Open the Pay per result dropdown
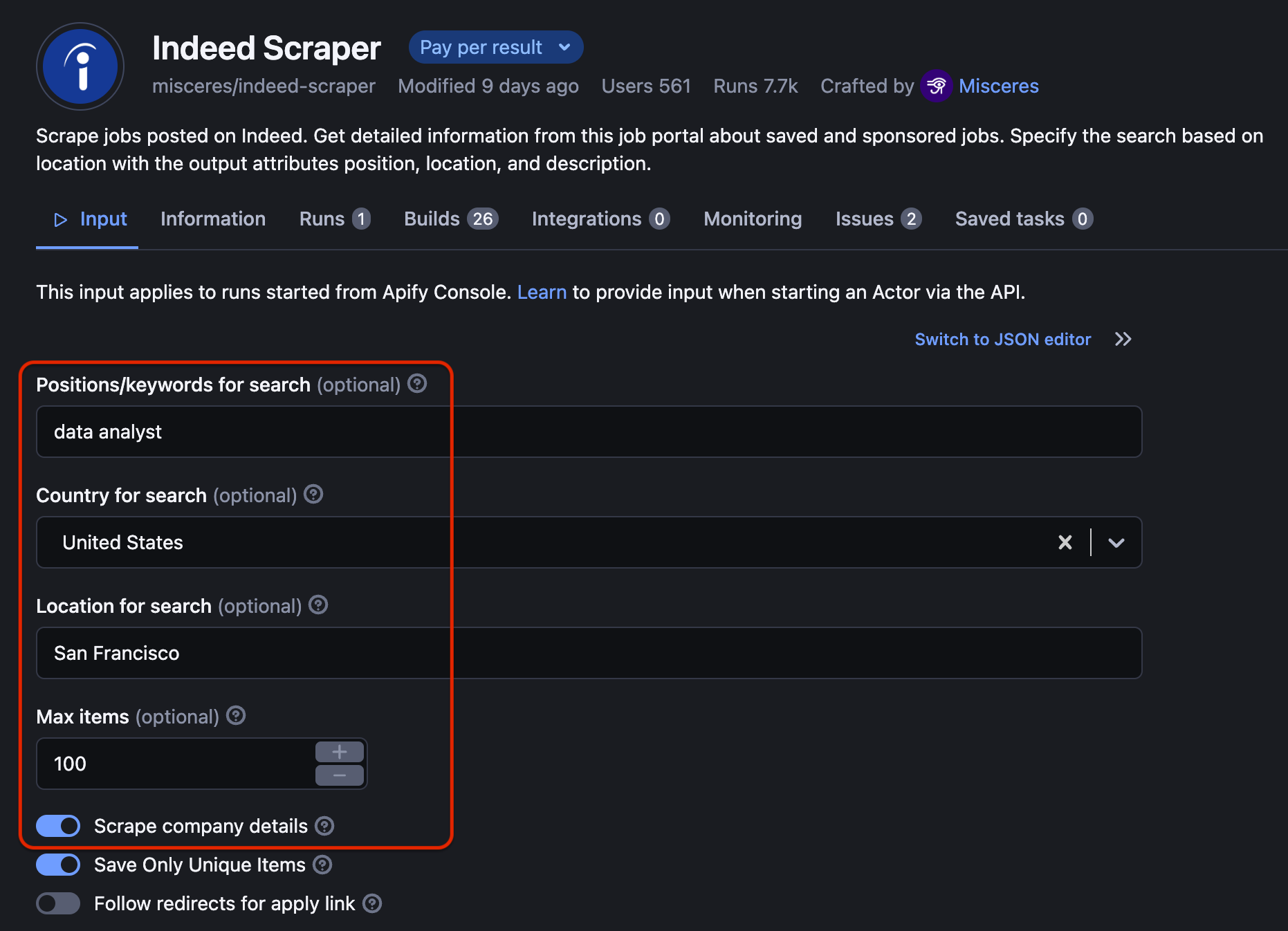The height and width of the screenshot is (931, 1288). point(495,47)
